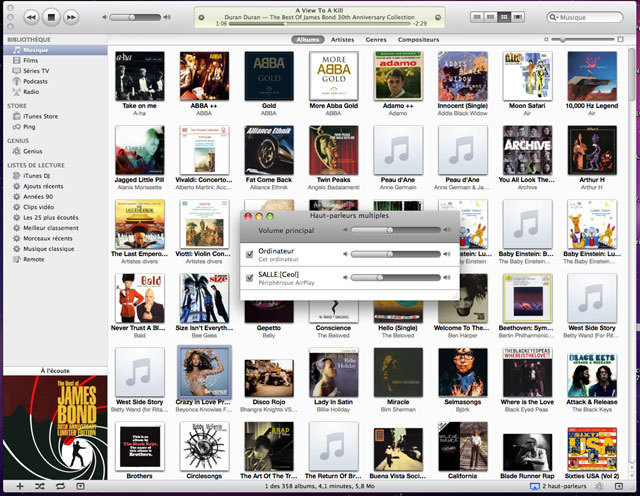Open the Moon Safari album by Air
Viewport: 640px width, 496px height.
pyautogui.click(x=527, y=76)
